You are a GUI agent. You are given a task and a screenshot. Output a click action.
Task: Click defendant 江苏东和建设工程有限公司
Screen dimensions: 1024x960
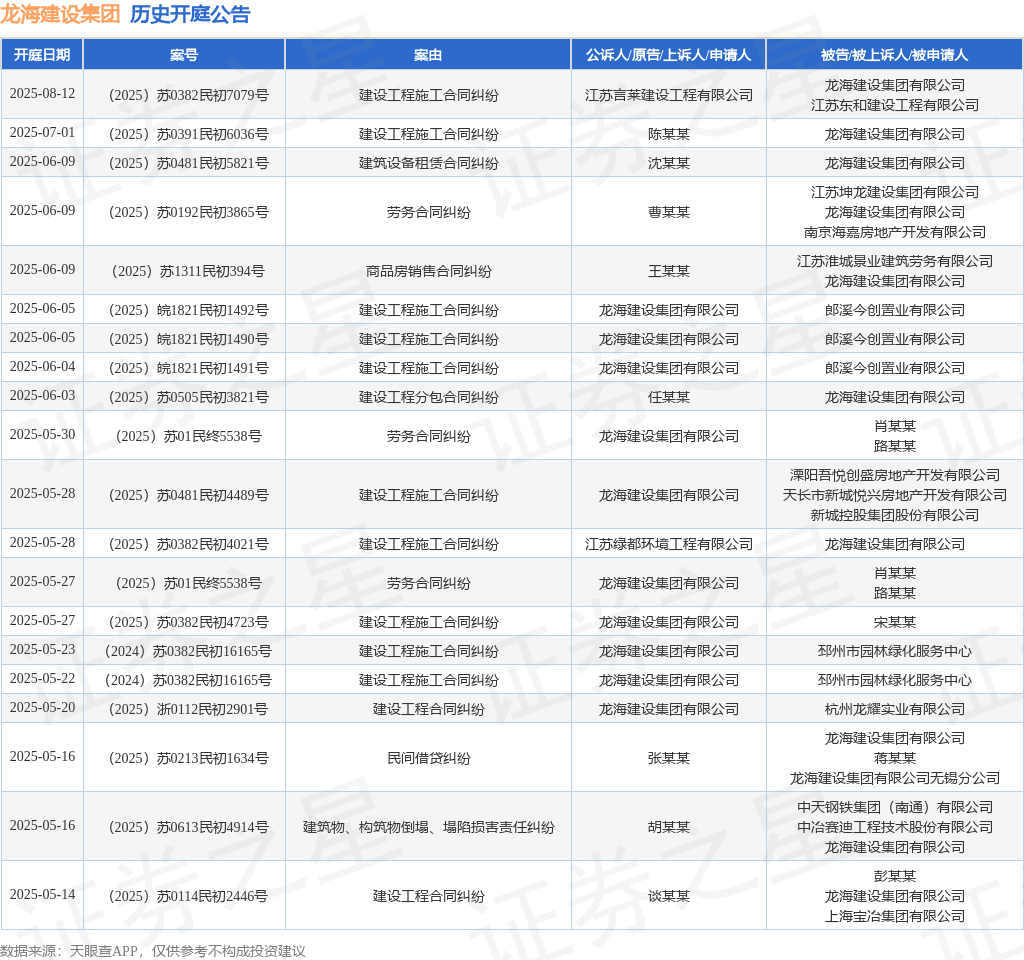tap(895, 105)
